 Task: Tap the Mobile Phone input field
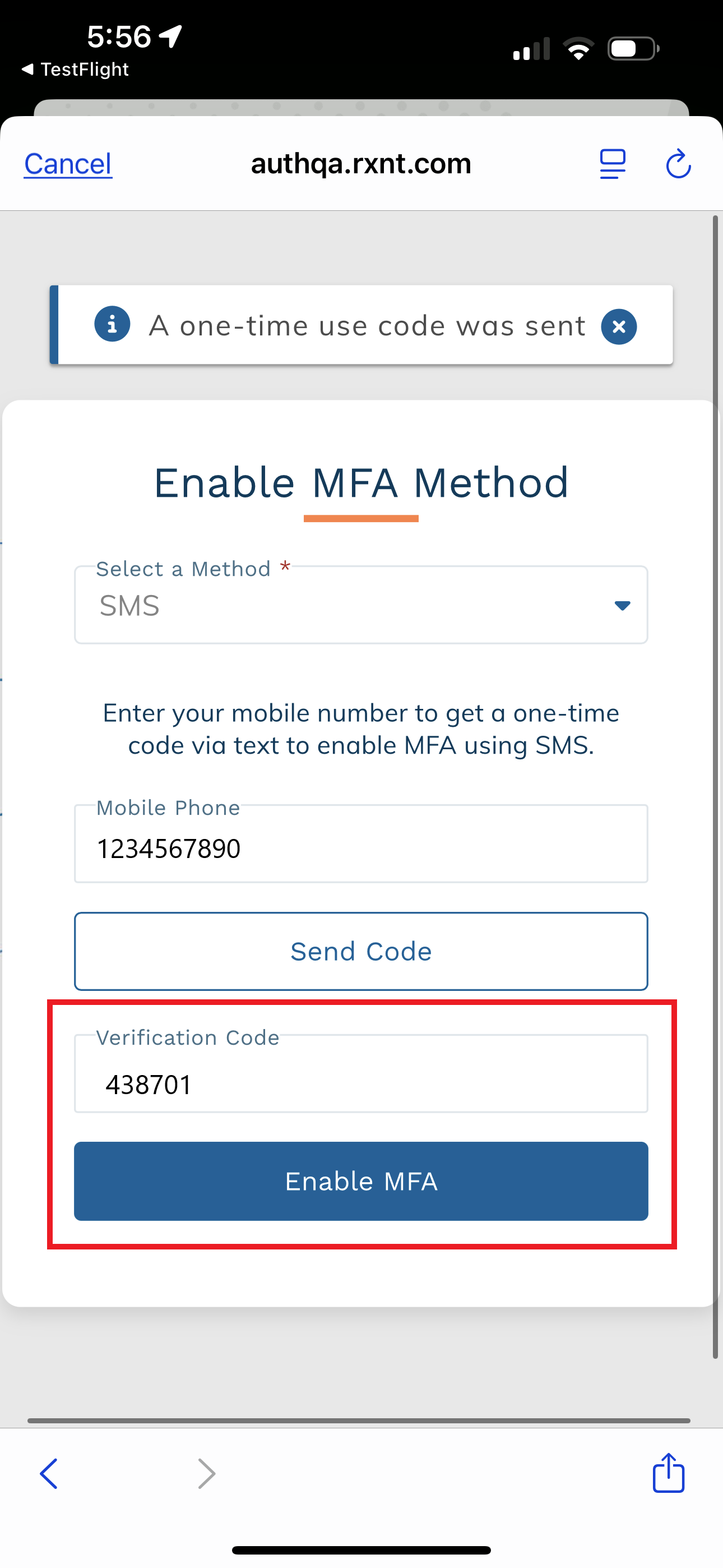361,847
